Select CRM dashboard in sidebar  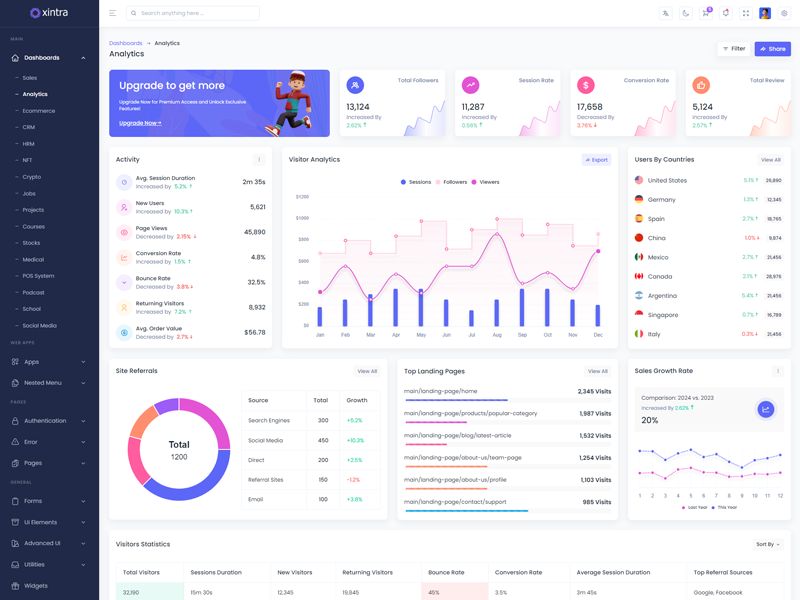click(29, 127)
